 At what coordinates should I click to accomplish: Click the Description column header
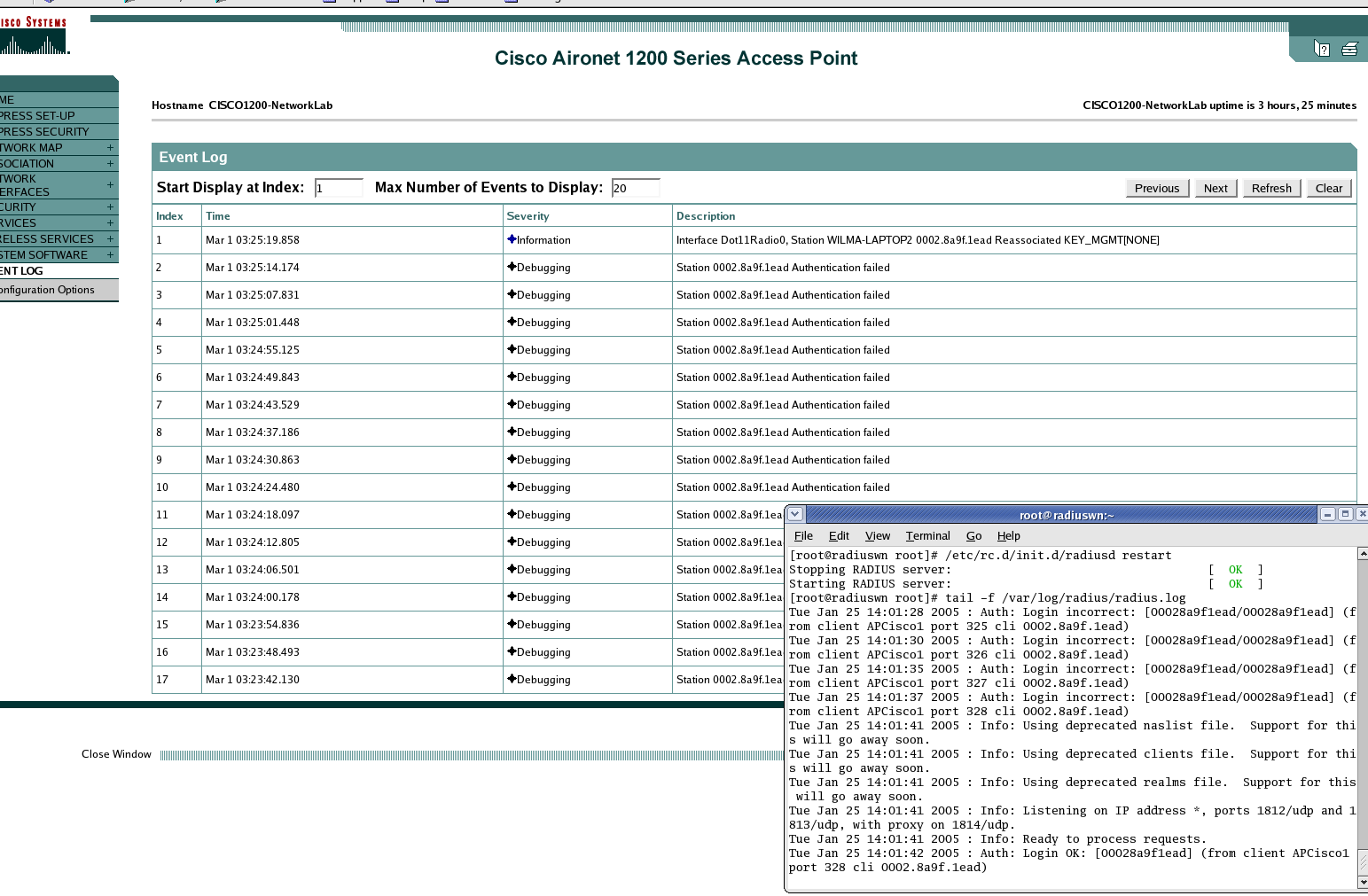coord(706,215)
